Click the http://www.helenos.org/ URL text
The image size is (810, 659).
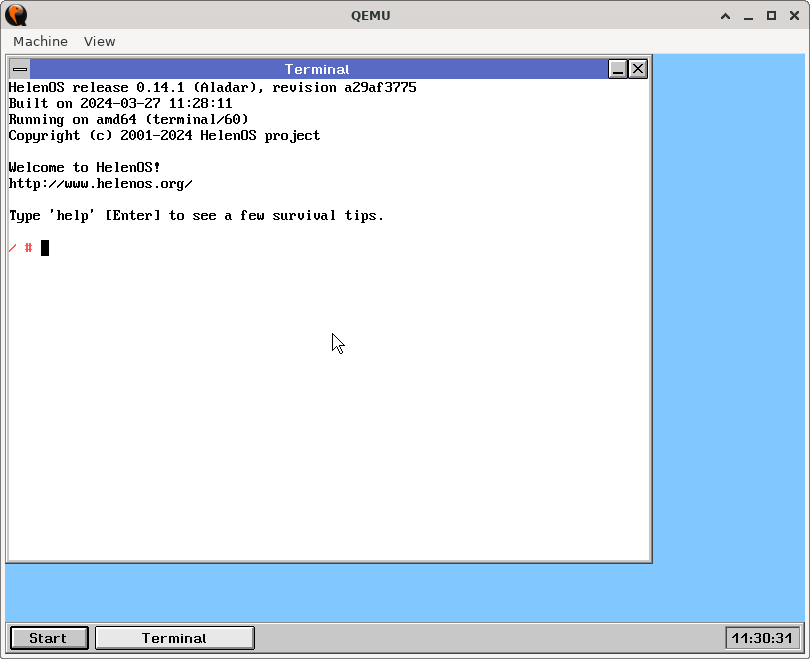coord(101,184)
